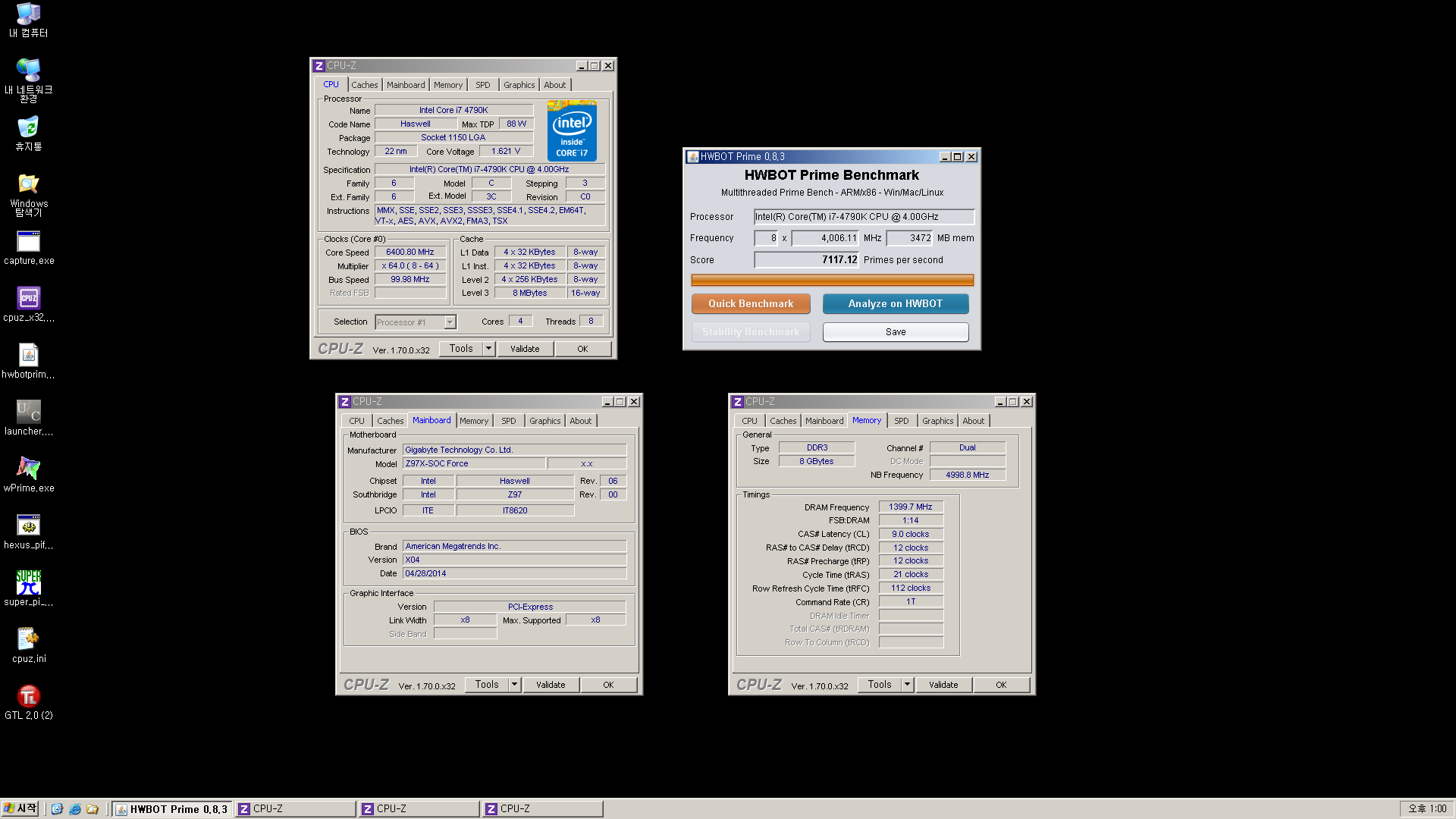Open Tools dropdown arrow in Memory window
The width and height of the screenshot is (1456, 819).
pos(908,685)
